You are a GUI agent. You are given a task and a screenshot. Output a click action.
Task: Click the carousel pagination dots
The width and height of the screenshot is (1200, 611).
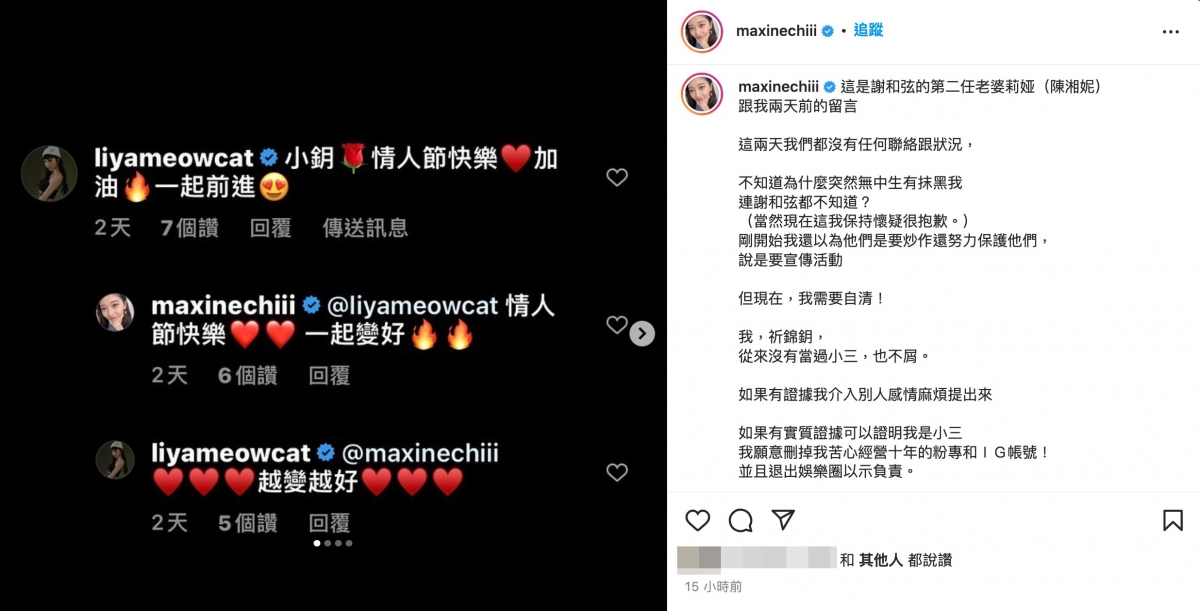[333, 543]
